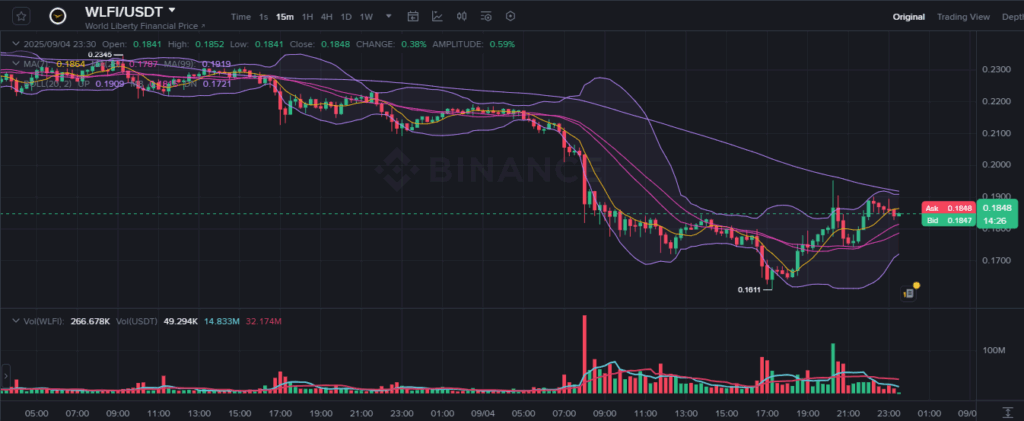The image size is (1024, 421).
Task: Add WLFI/USDT to favorites with star
Action: click(20, 16)
